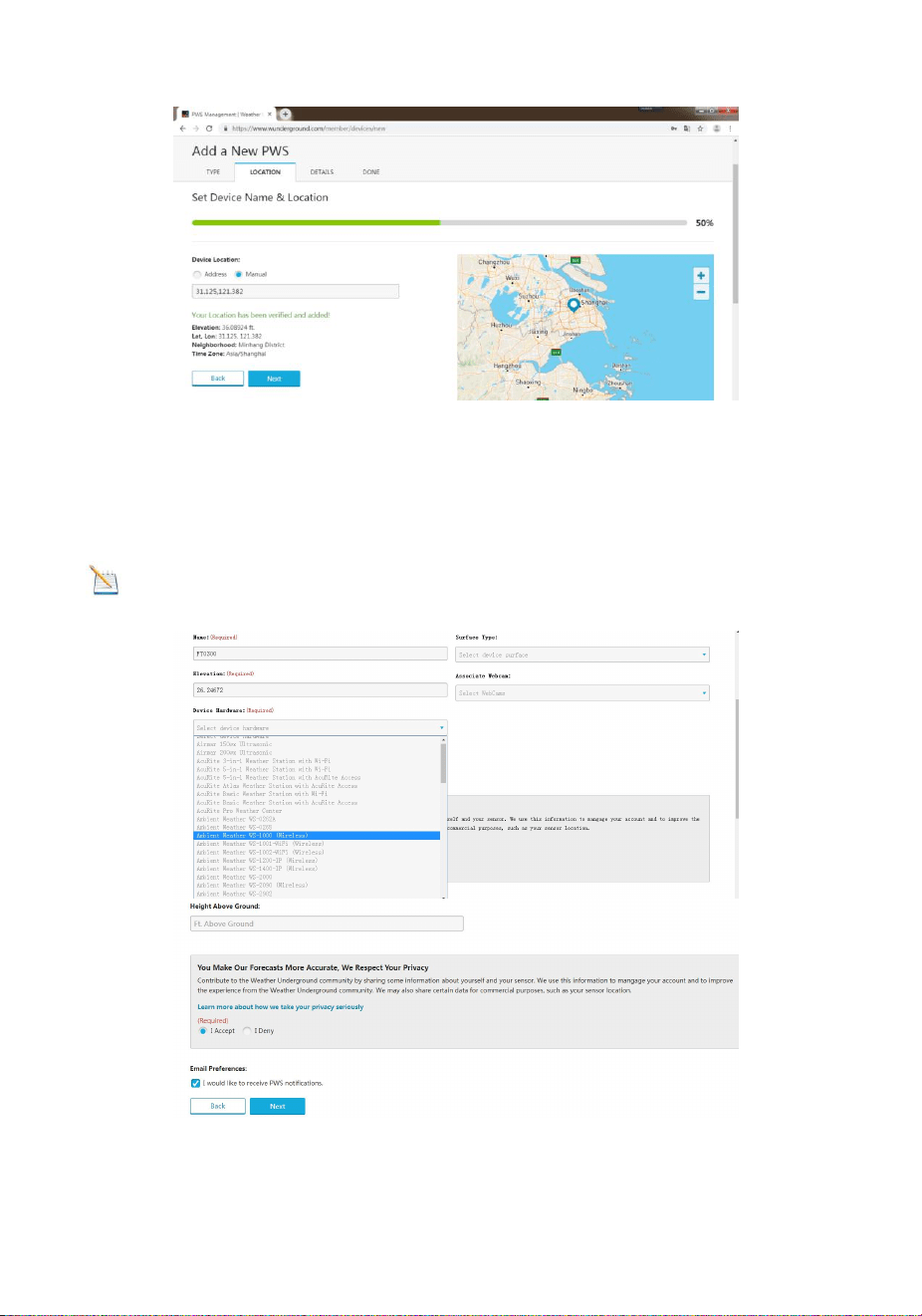The width and height of the screenshot is (922, 1316).
Task: Switch to the LOCATION tab
Action: tap(265, 172)
